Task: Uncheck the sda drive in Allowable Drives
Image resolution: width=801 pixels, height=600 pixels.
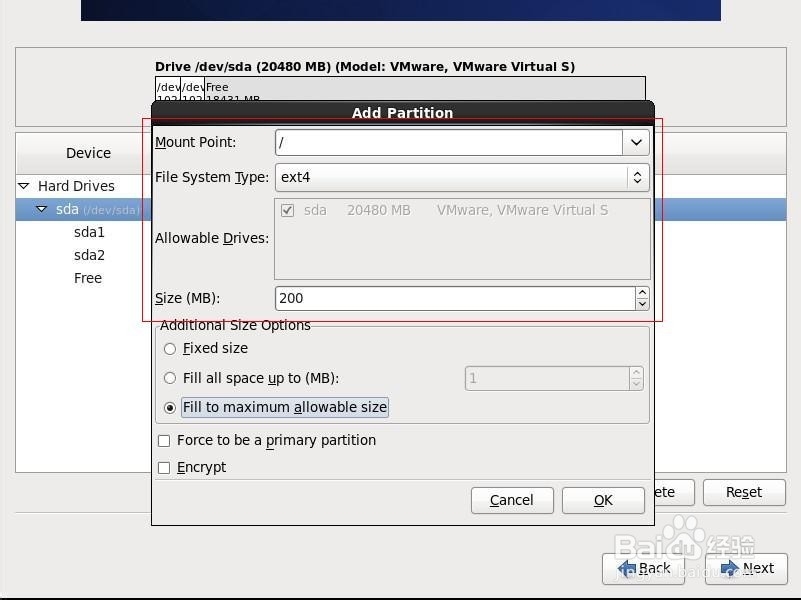Action: click(288, 210)
